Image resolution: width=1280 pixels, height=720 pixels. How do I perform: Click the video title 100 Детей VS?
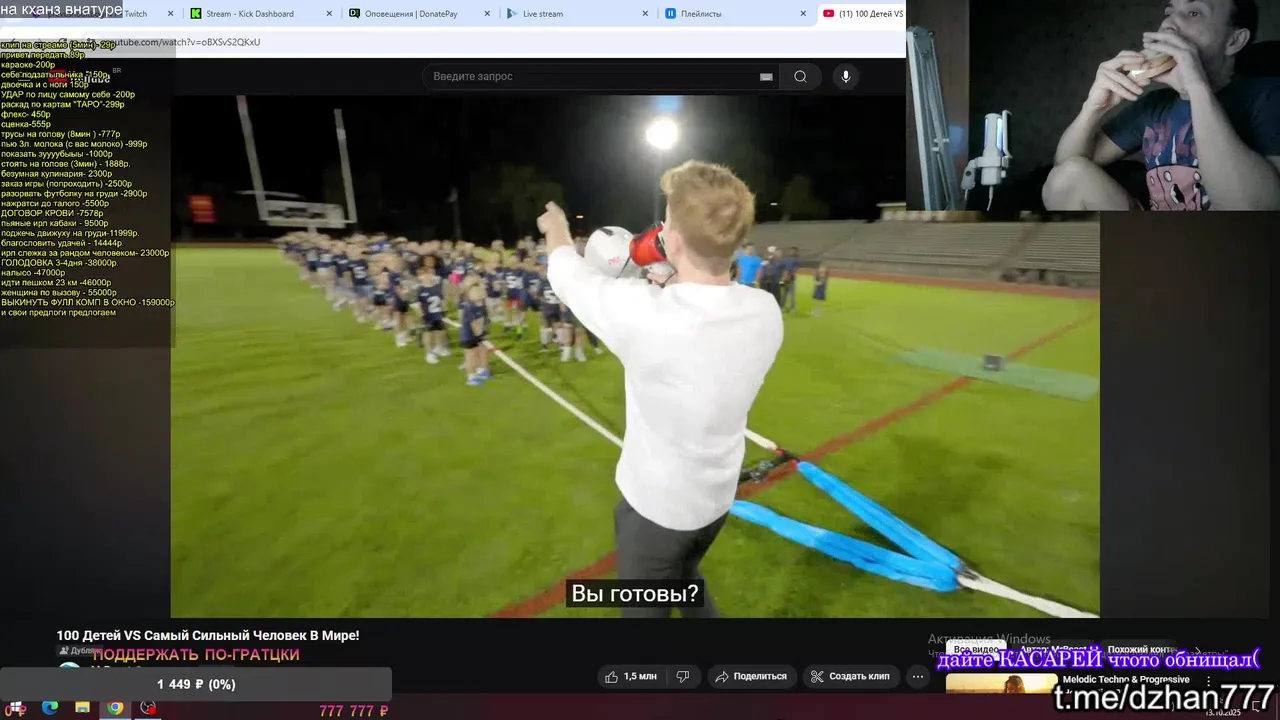tap(208, 636)
